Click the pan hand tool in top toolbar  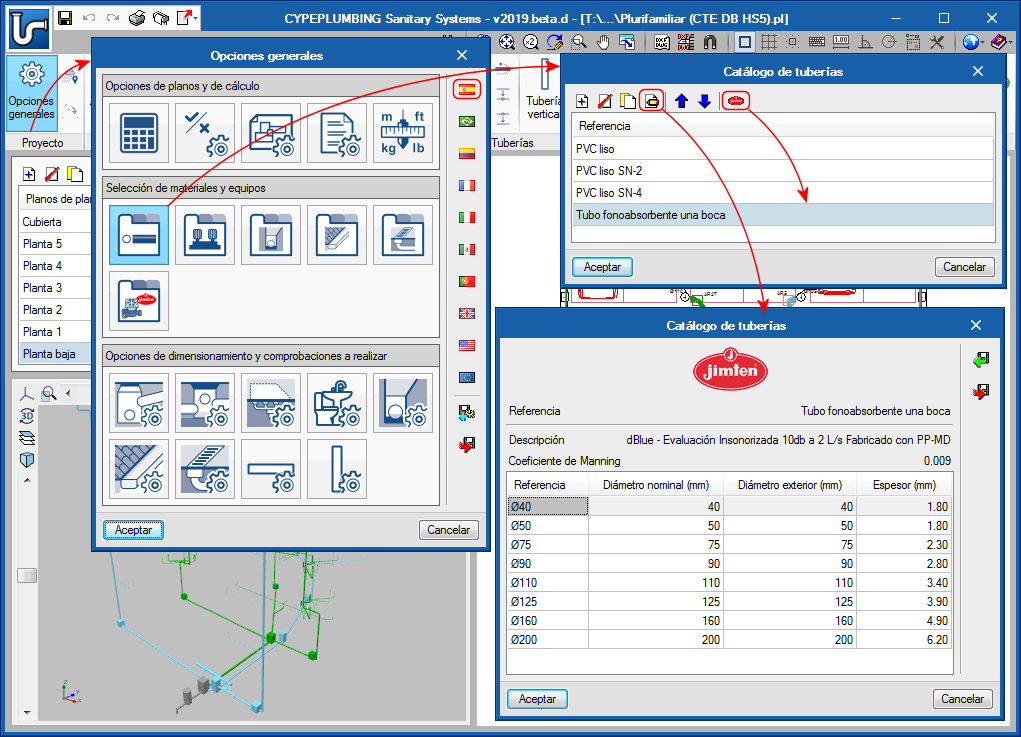603,42
